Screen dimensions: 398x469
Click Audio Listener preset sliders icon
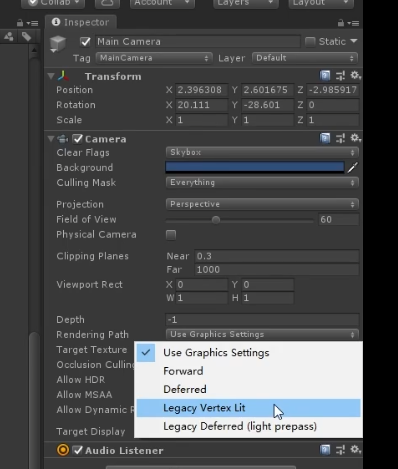340,450
